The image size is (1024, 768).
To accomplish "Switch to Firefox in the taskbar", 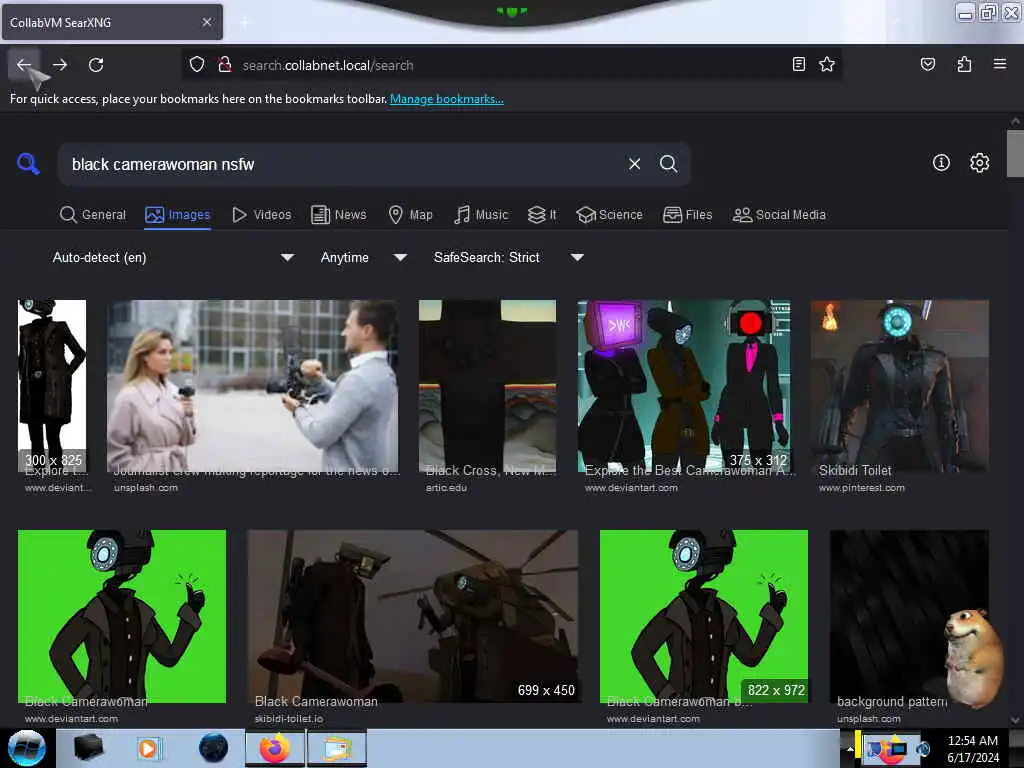I will pyautogui.click(x=275, y=748).
